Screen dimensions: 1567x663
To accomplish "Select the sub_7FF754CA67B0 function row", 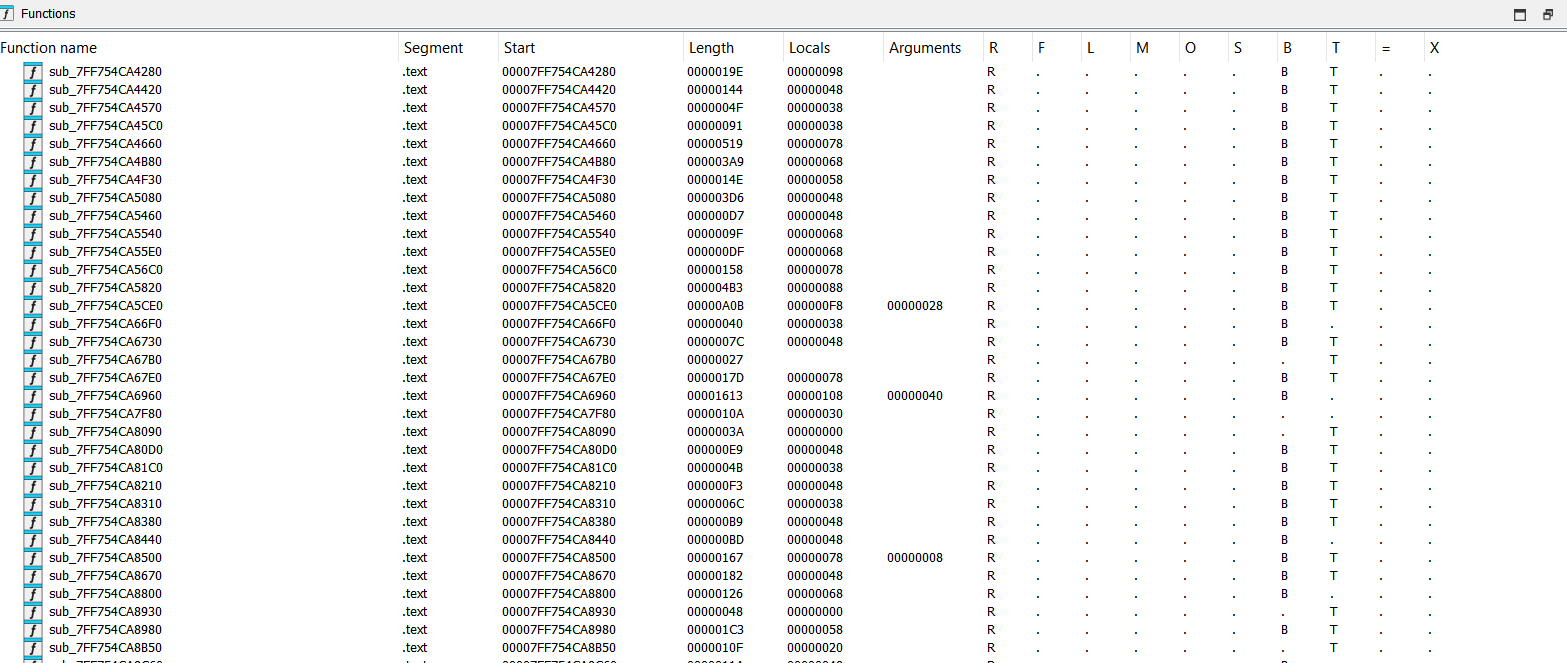I will [x=105, y=360].
